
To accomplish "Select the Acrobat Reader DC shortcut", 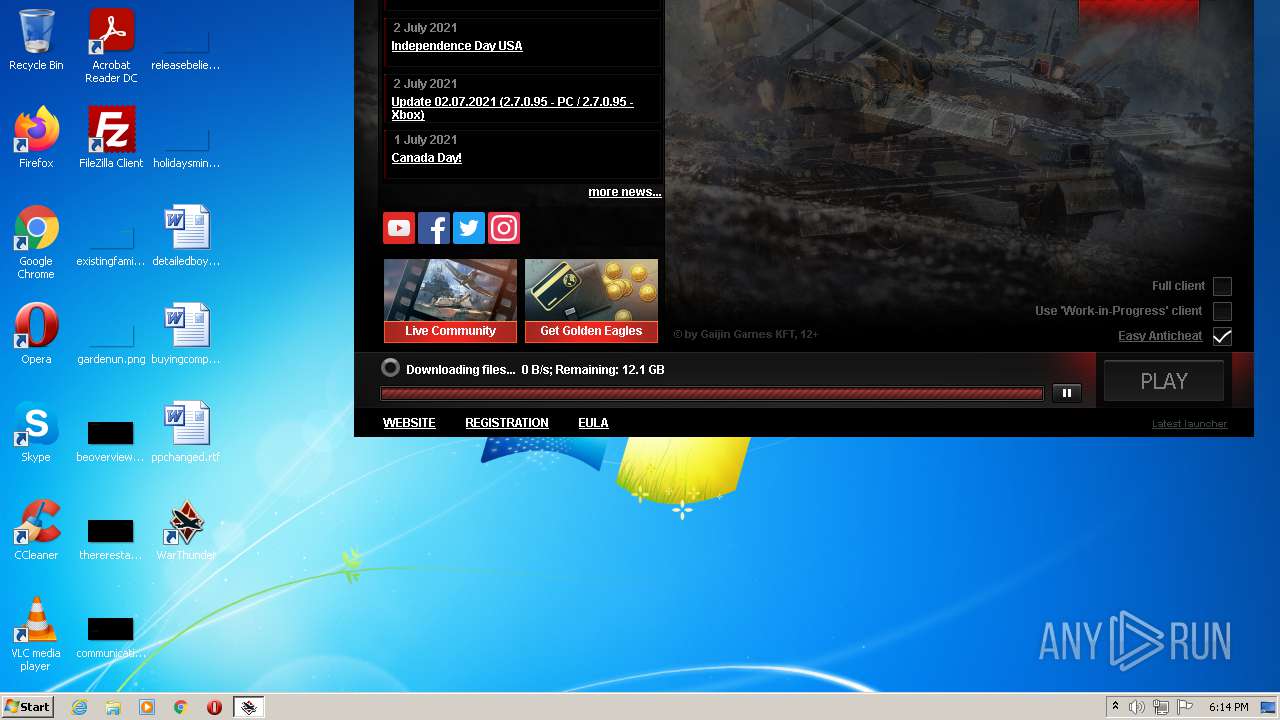I will 111,47.
